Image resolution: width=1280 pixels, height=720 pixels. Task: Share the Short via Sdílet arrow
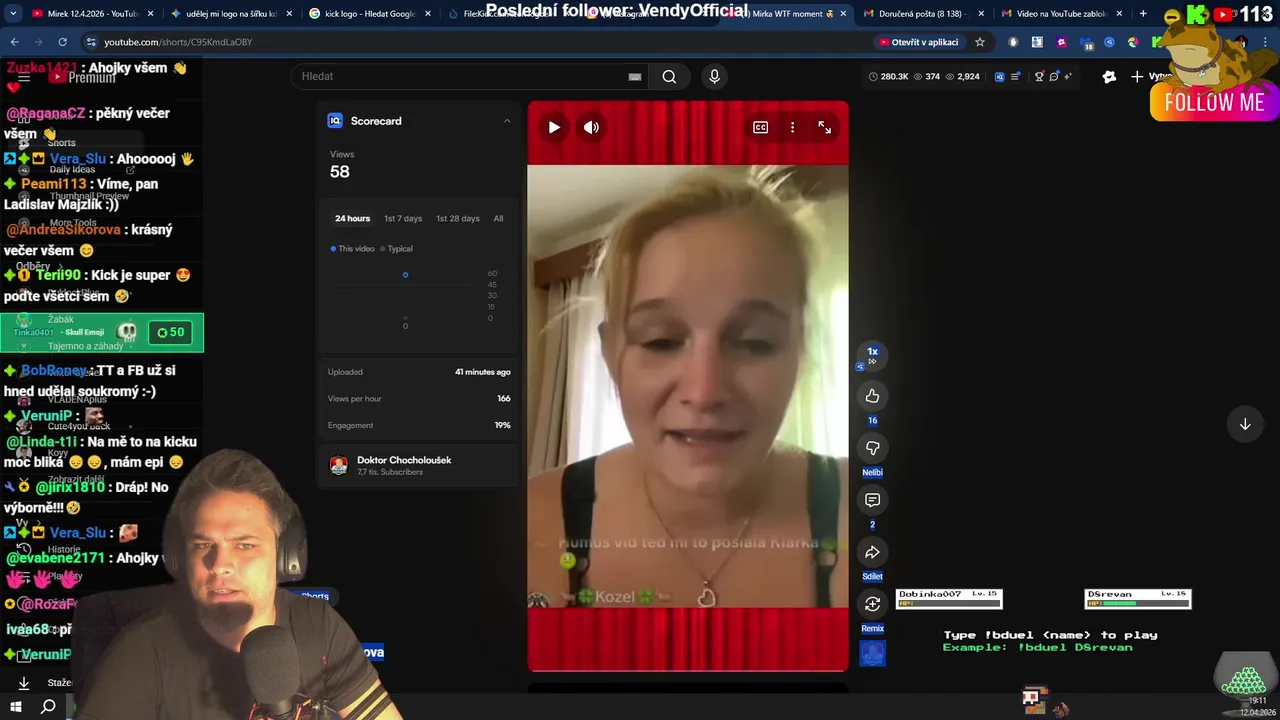872,552
